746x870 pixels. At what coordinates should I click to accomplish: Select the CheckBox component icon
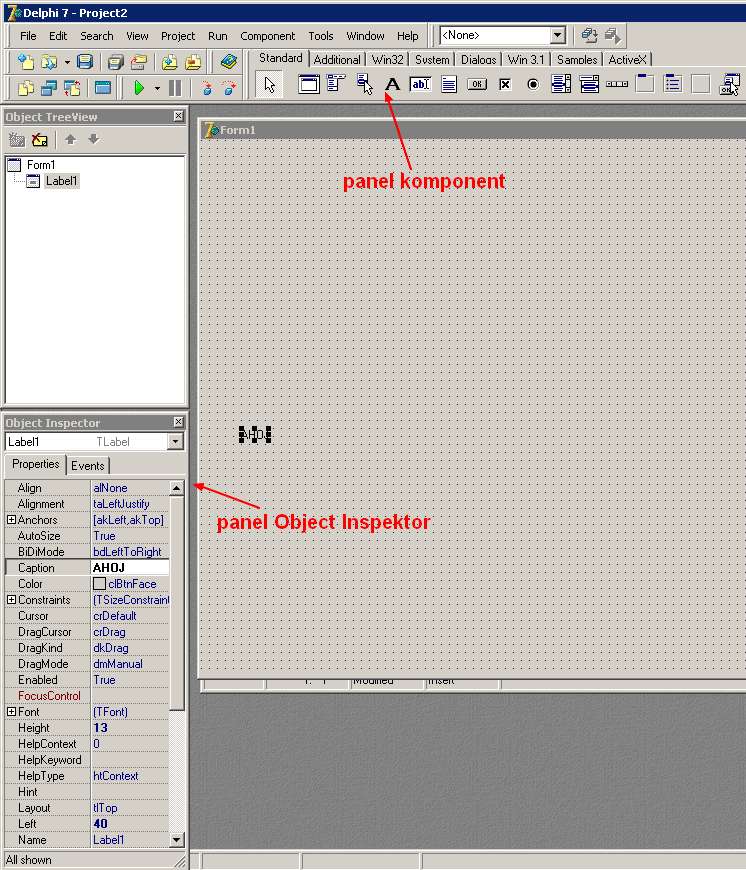tap(505, 84)
